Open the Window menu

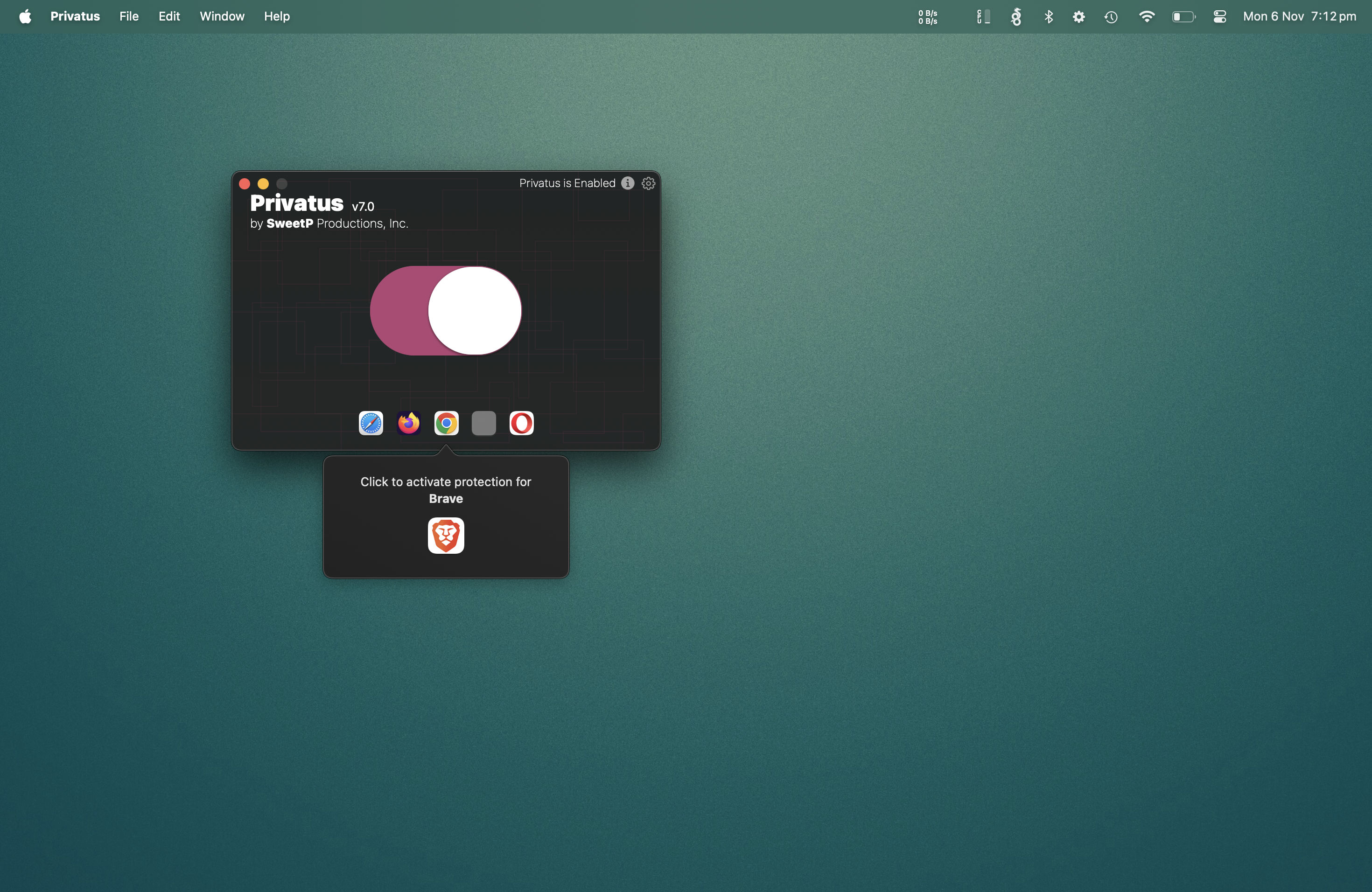(x=222, y=16)
